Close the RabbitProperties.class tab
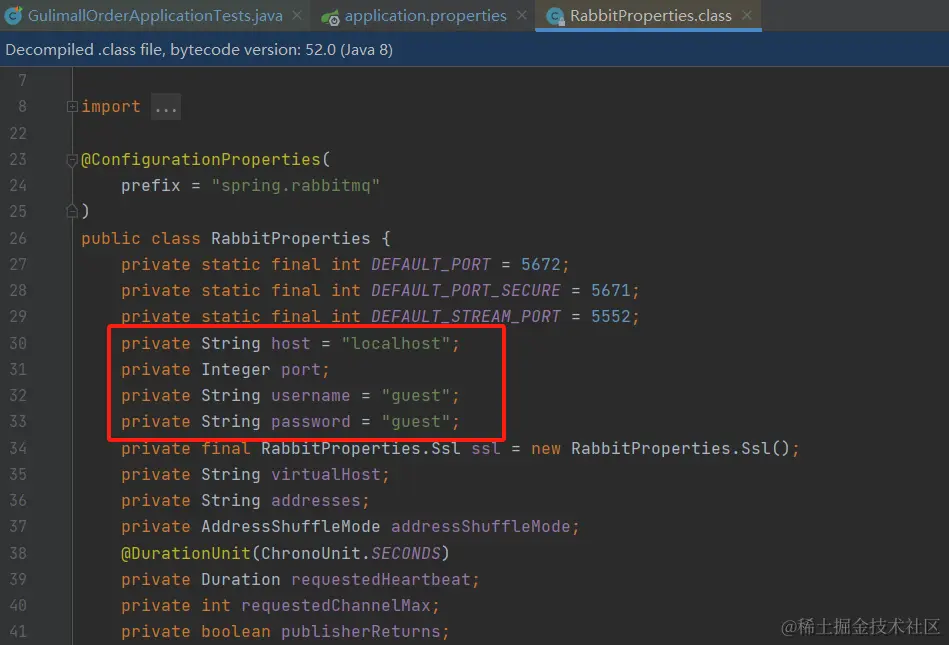Viewport: 949px width, 645px height. [x=746, y=15]
